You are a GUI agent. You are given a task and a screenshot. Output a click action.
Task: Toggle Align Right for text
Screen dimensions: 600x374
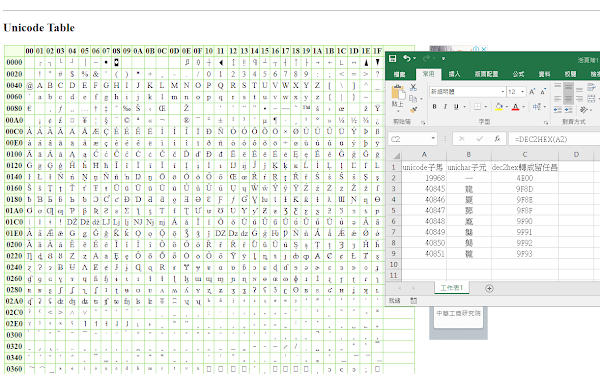(580, 99)
